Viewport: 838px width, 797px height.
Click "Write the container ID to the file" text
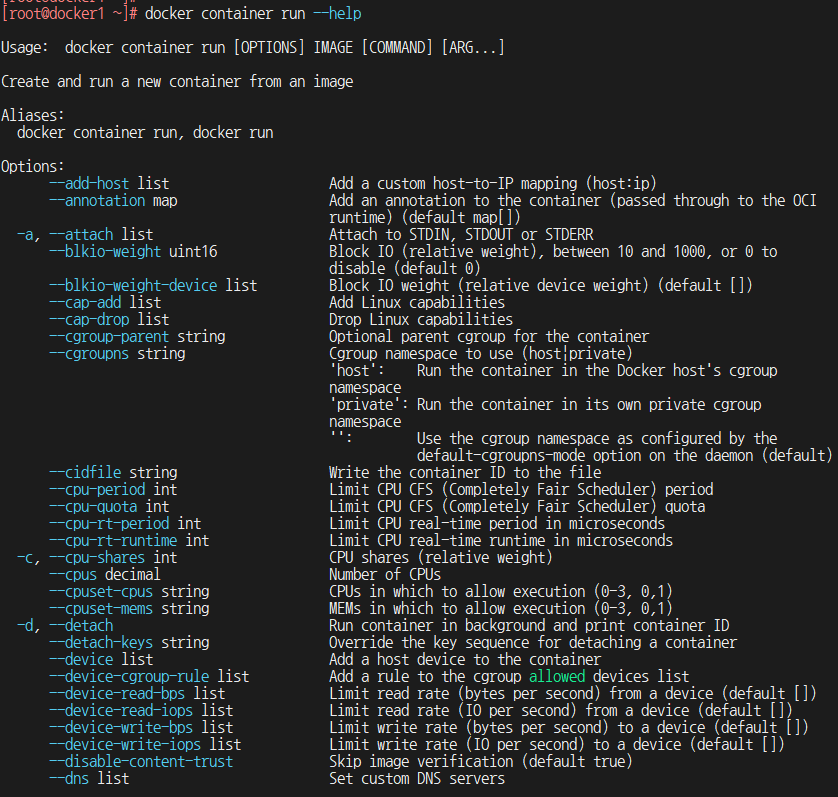click(x=465, y=473)
